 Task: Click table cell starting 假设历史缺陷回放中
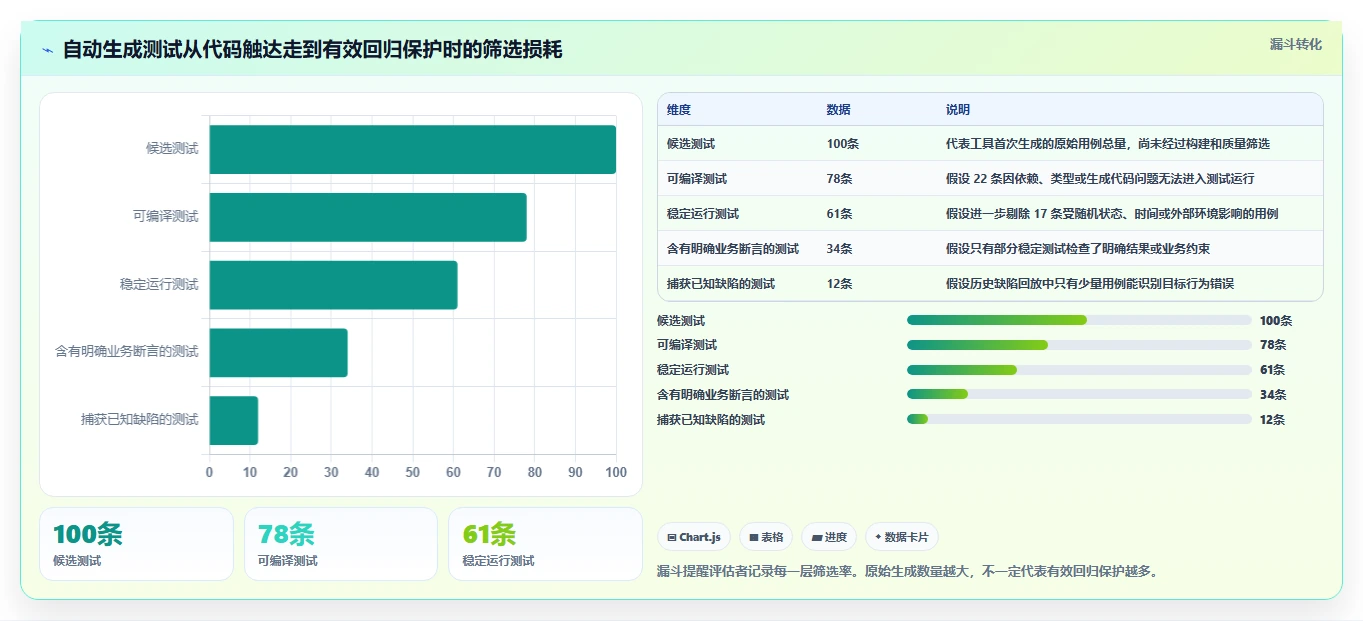click(x=1090, y=284)
